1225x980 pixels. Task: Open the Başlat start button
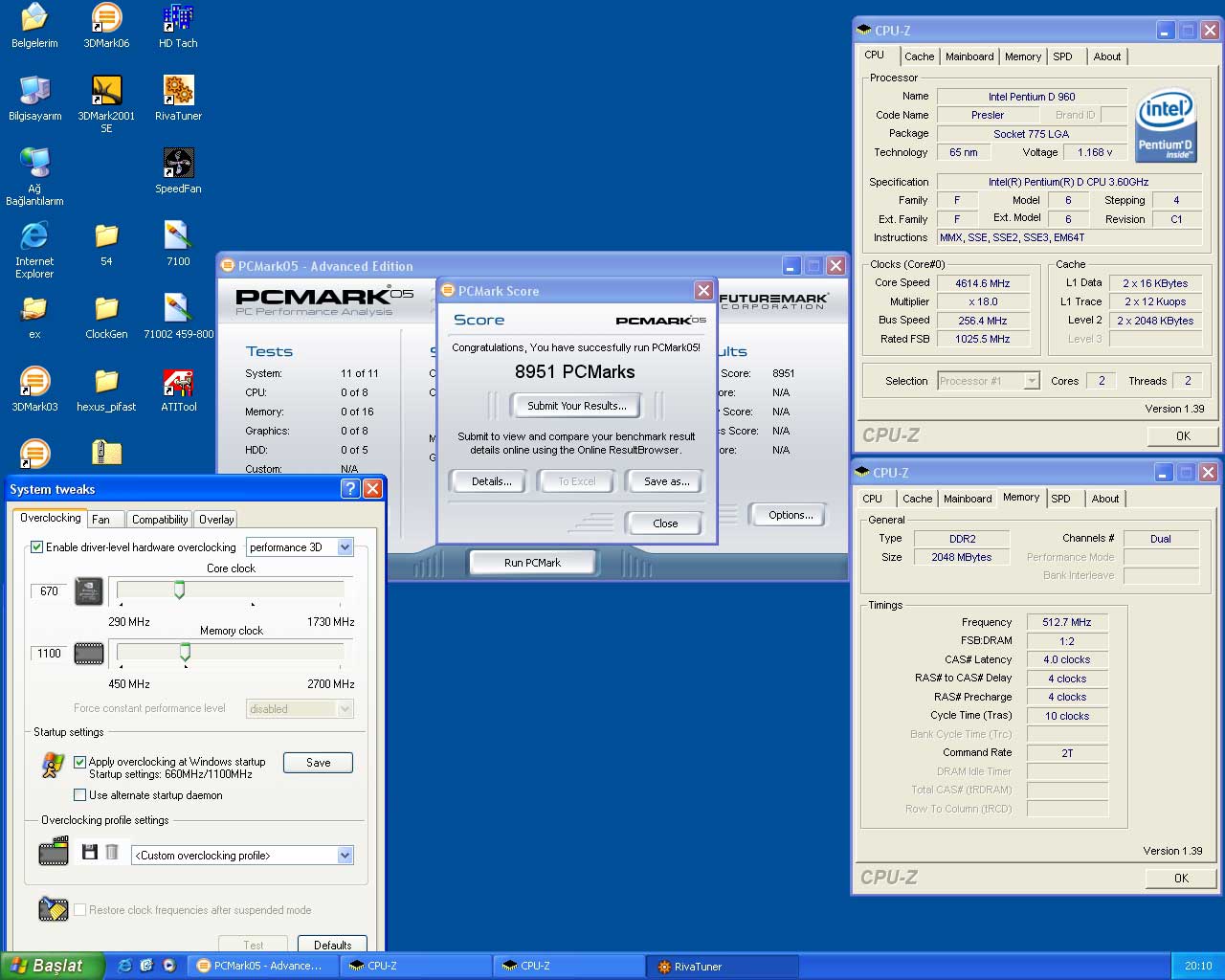(x=53, y=966)
